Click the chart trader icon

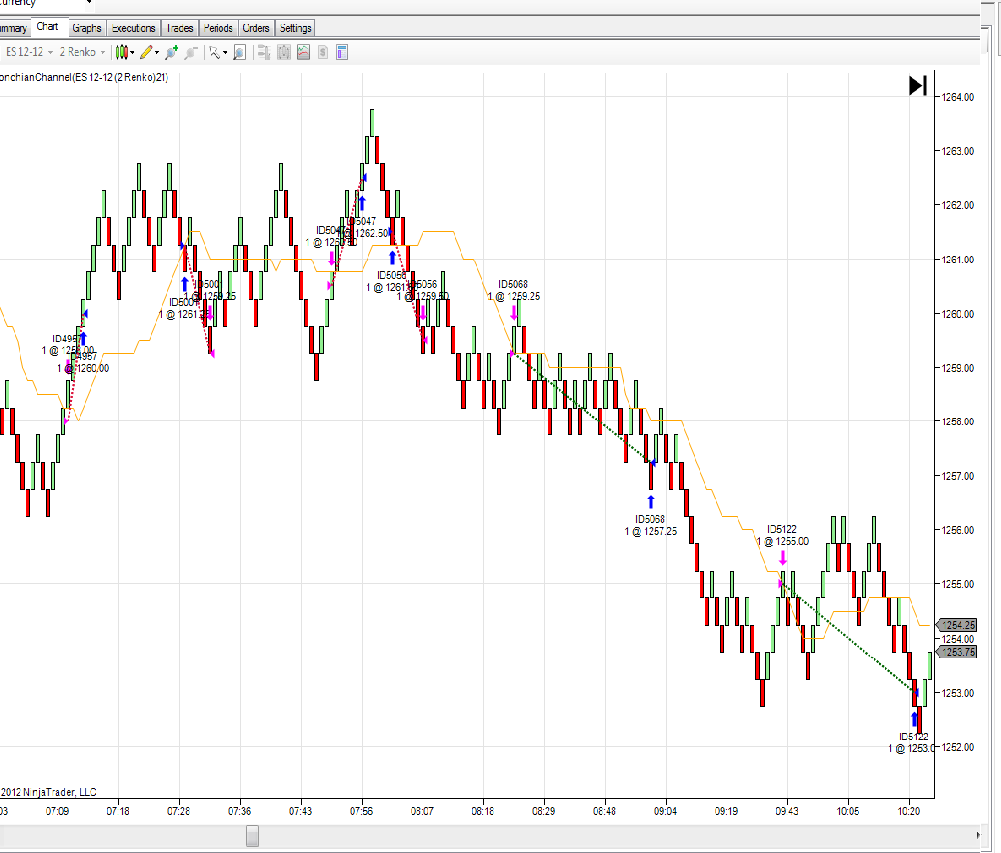coord(264,52)
